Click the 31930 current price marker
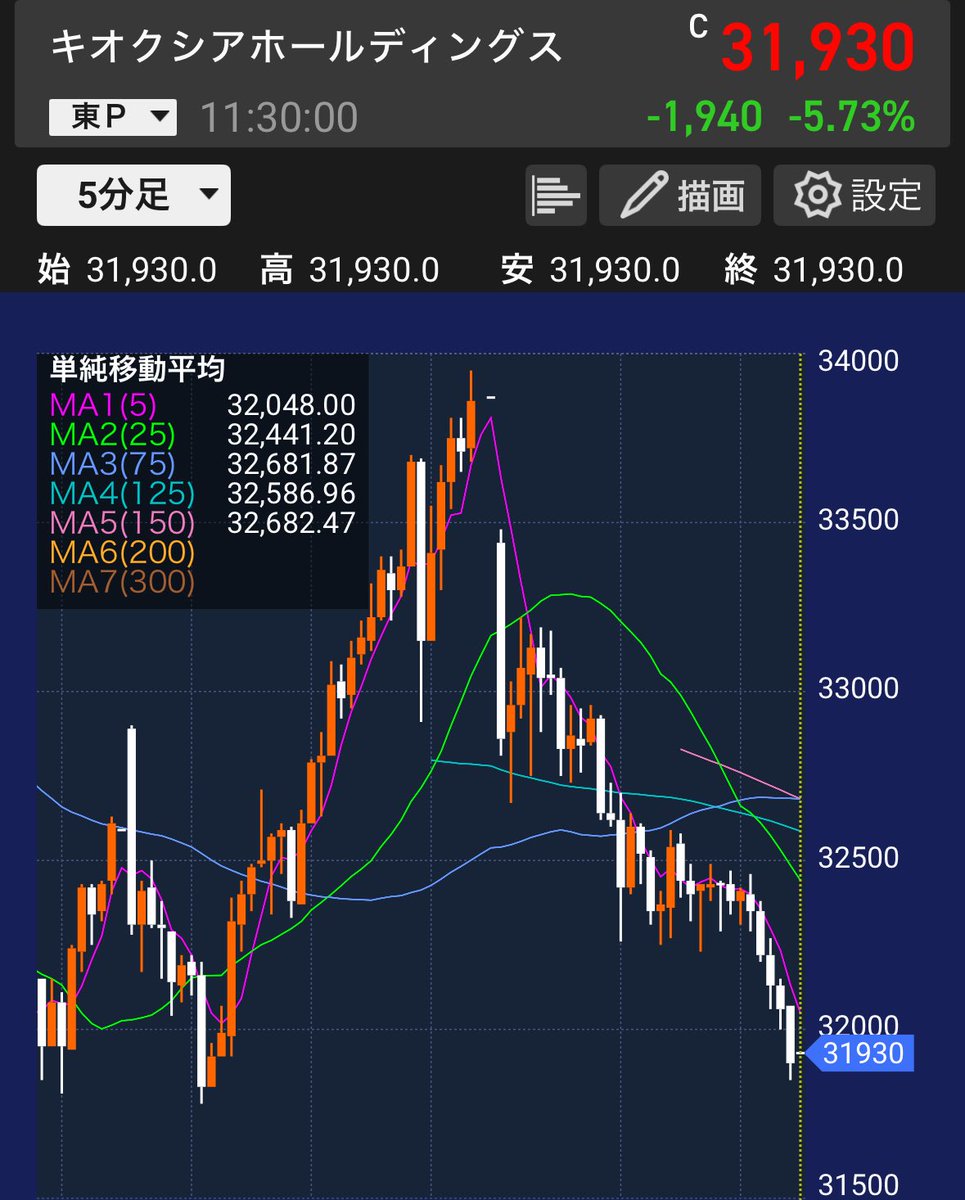965x1200 pixels. (859, 1053)
